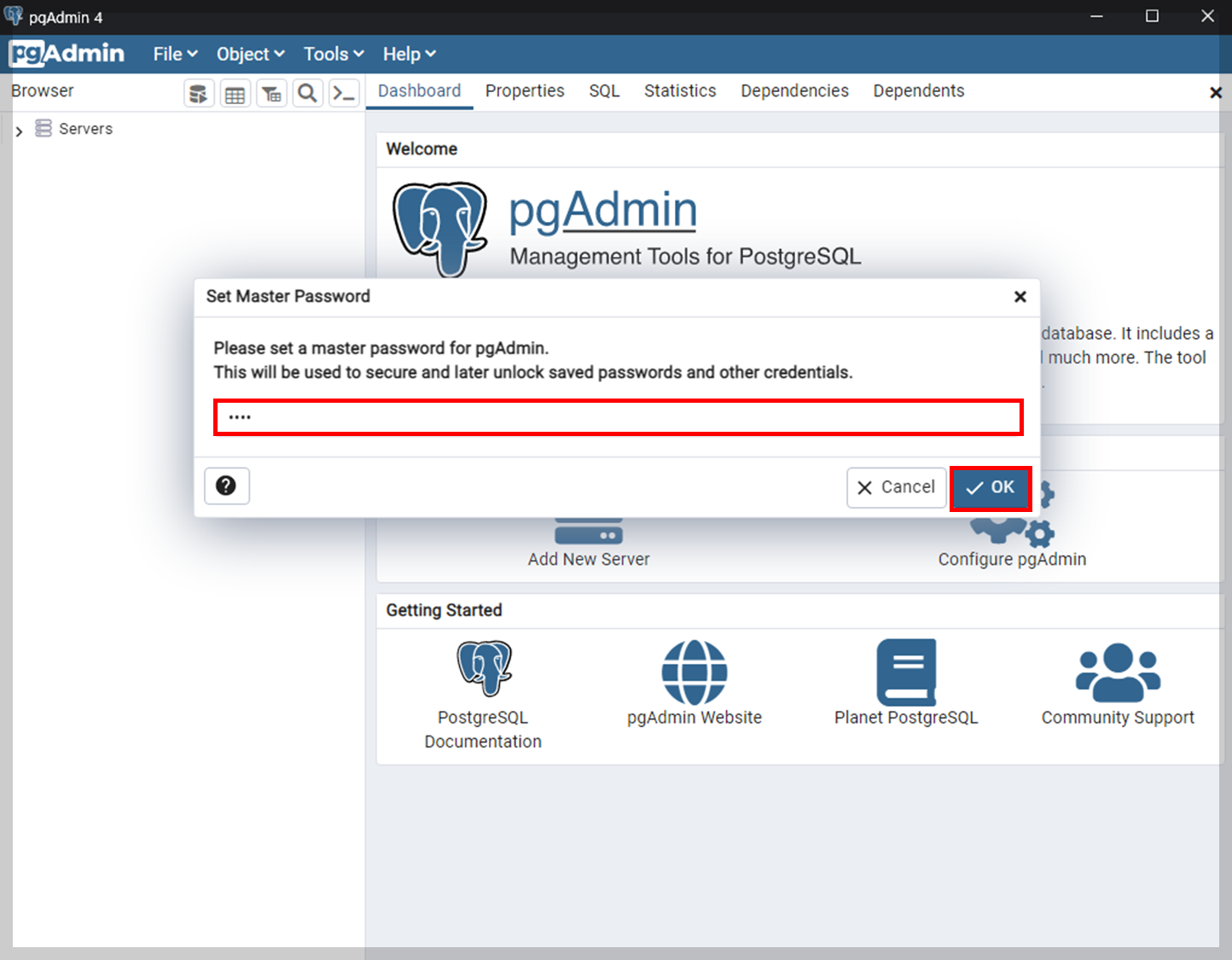
Task: Click the Add New Server link
Action: pyautogui.click(x=589, y=559)
